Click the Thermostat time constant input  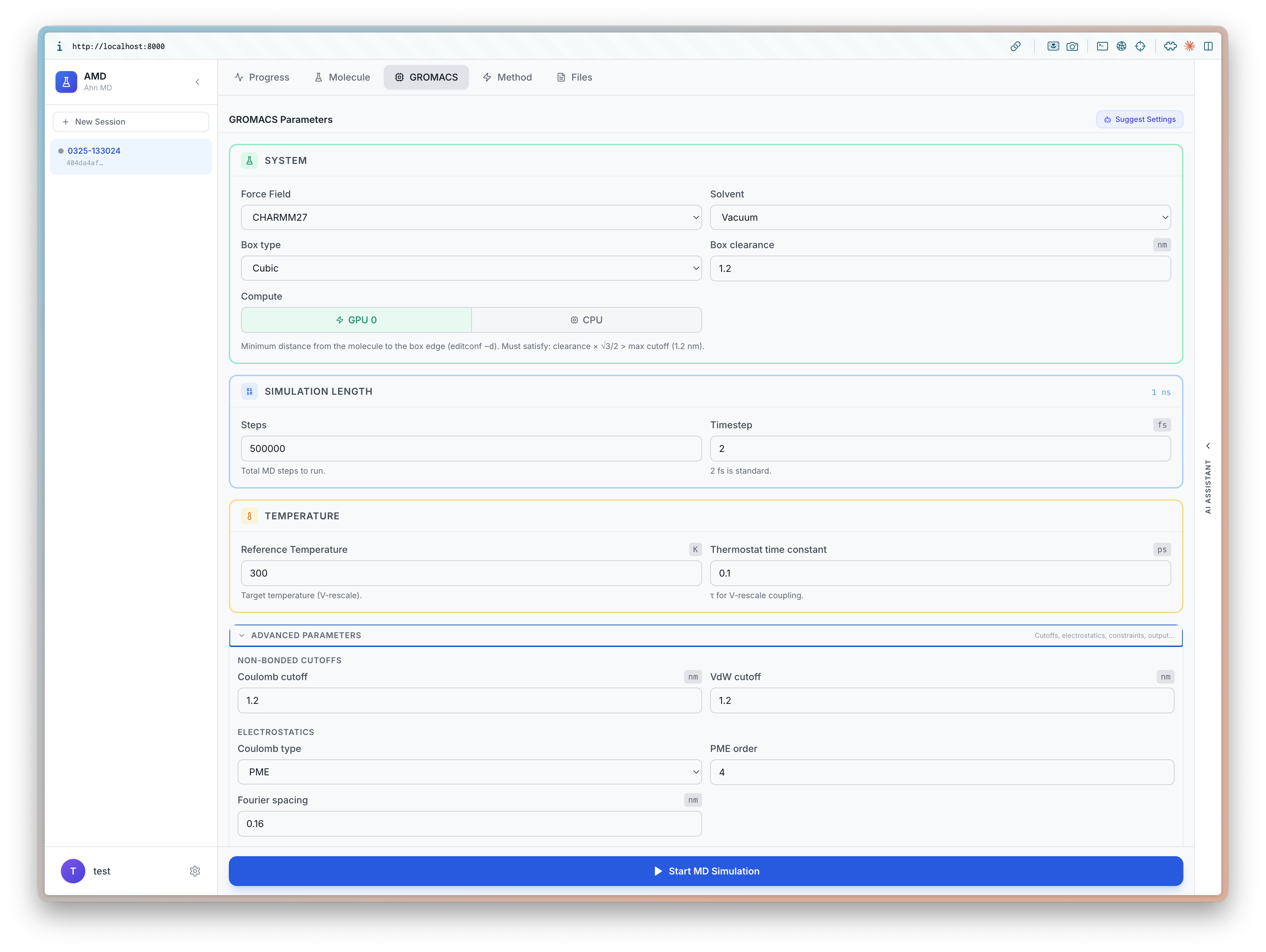[x=940, y=573]
